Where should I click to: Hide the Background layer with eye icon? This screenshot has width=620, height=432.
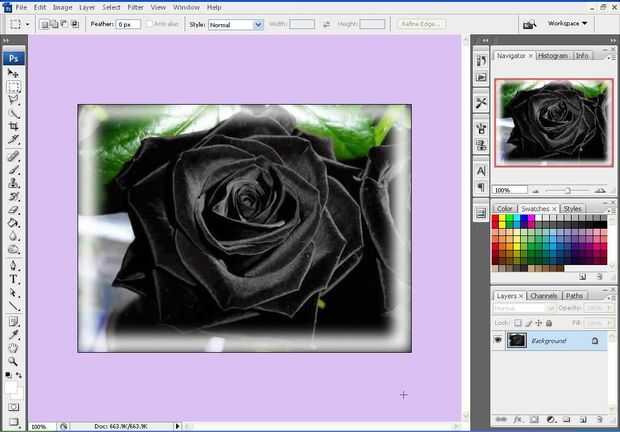click(x=499, y=340)
